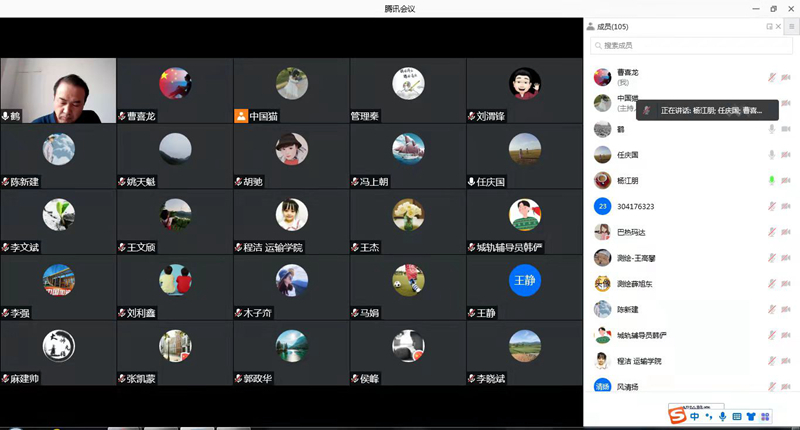Screen dimensions: 800x430
Task: Click the pop-out icon beside the members panel close button
Action: click(769, 27)
